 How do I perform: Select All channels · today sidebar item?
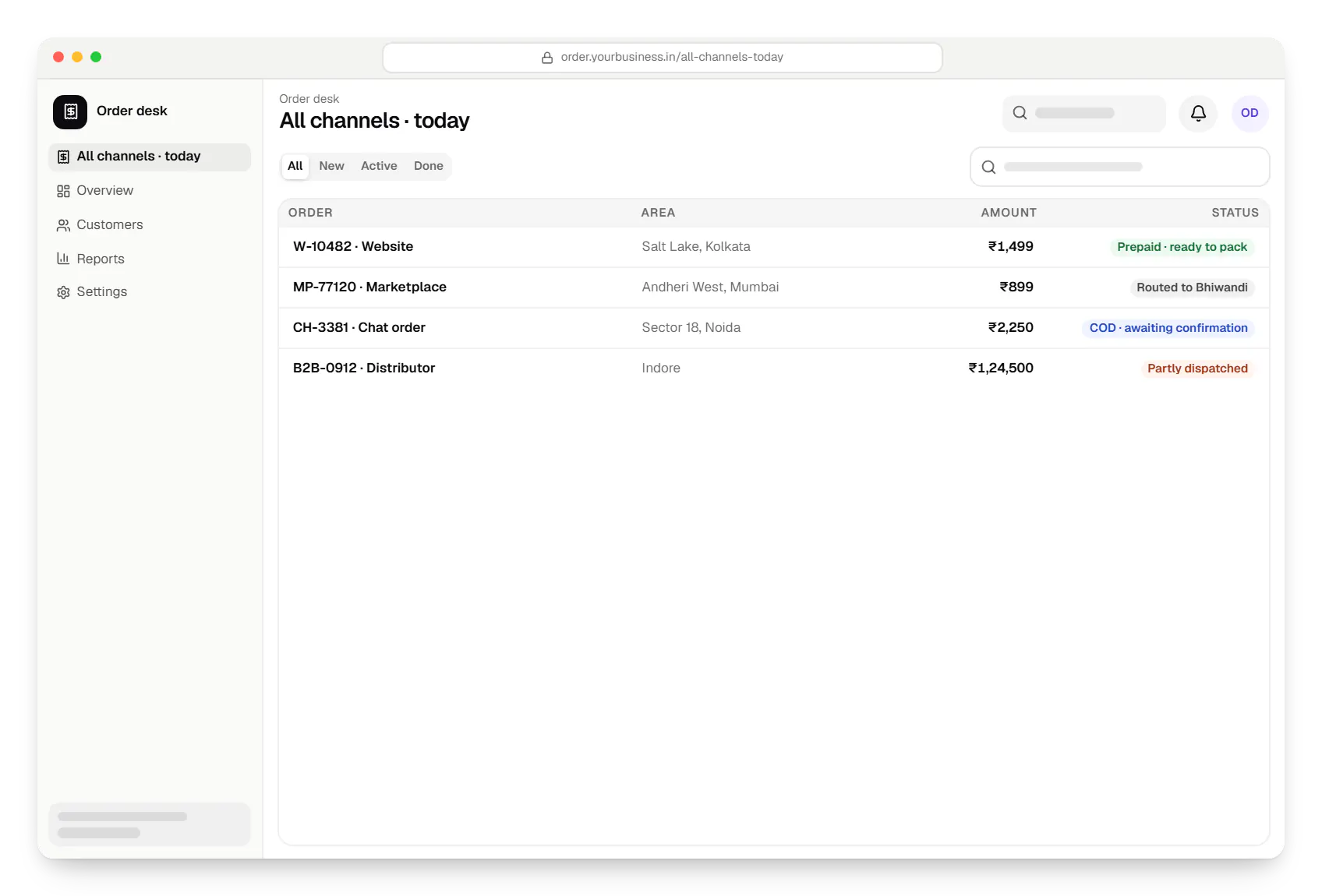tap(150, 157)
